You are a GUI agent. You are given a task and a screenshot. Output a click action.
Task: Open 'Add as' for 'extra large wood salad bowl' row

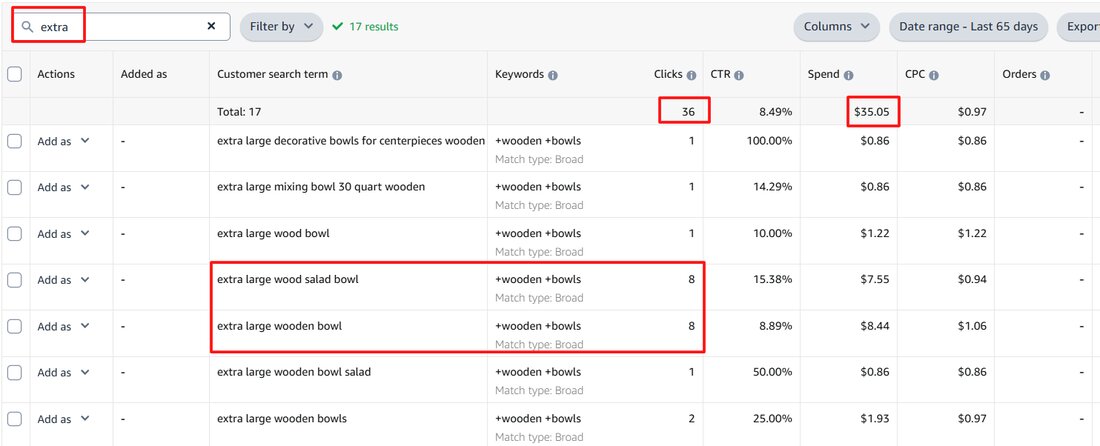pyautogui.click(x=64, y=280)
